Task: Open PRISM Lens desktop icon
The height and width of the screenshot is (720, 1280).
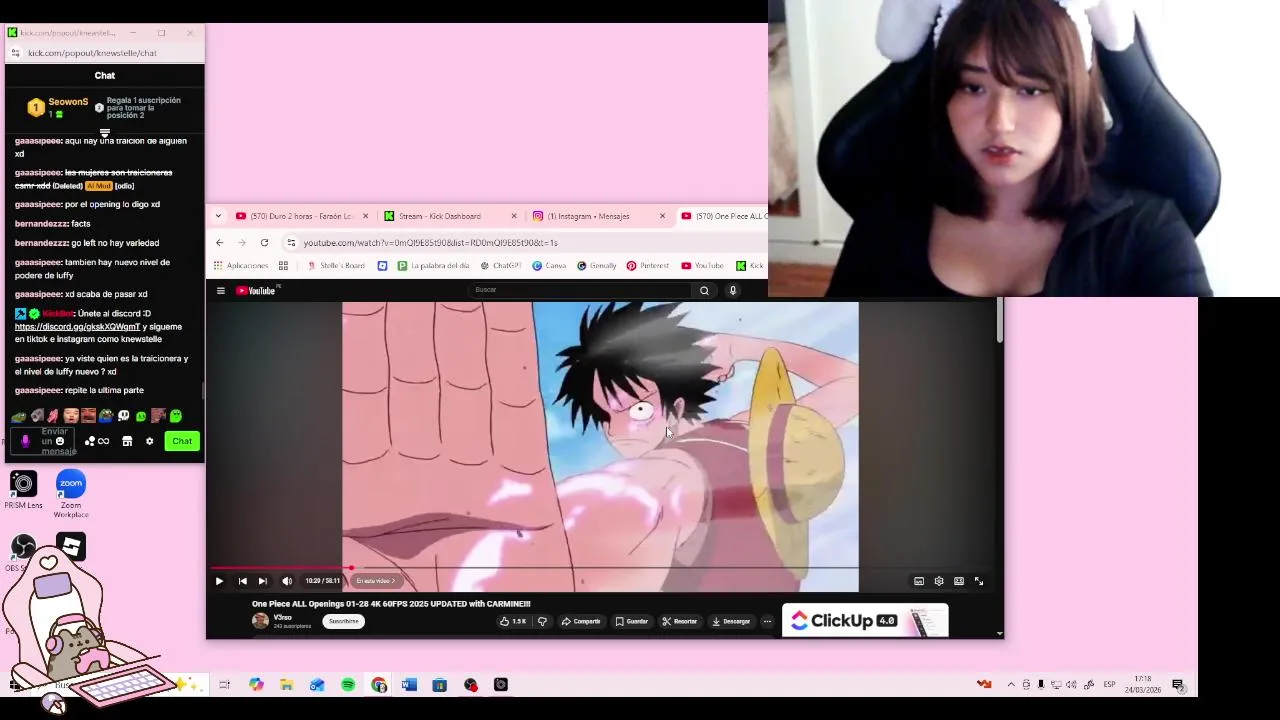Action: tap(23, 490)
